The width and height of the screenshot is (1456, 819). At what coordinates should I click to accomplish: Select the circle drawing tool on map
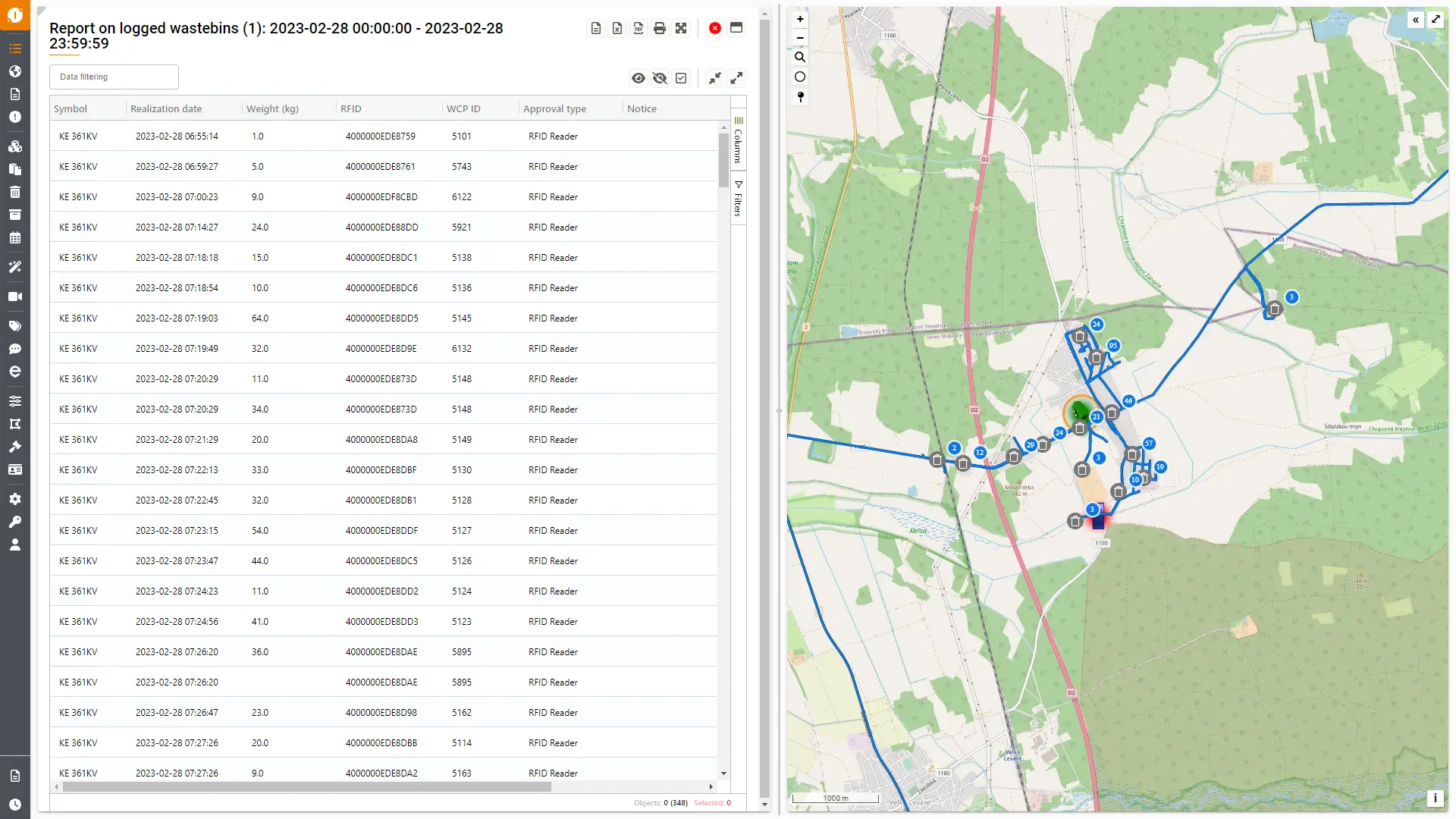800,77
